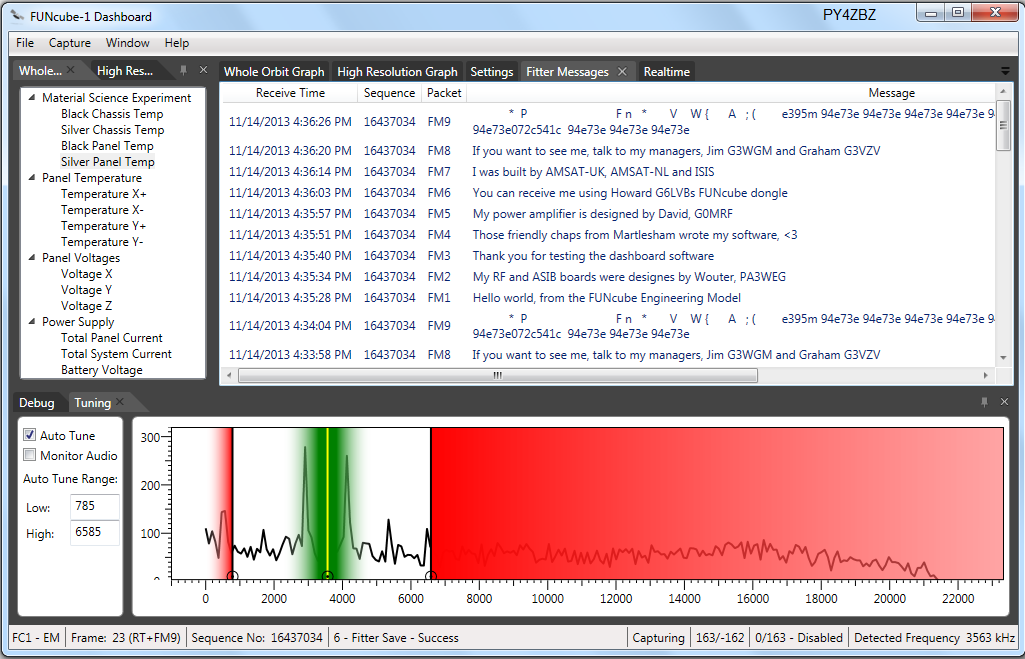Enable the Monitor Audio checkbox
The width and height of the screenshot is (1025, 659).
[x=29, y=455]
